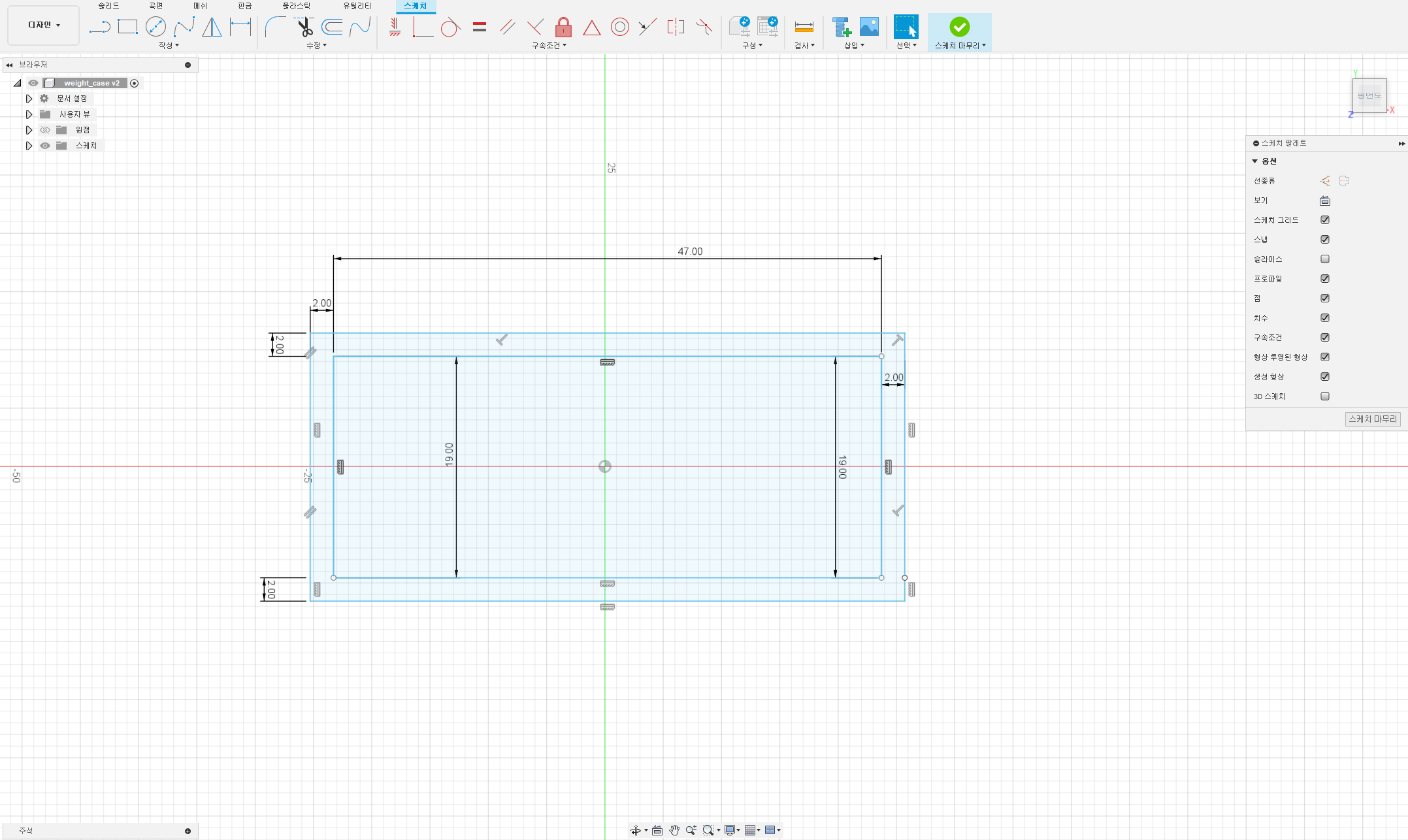Open the 디자인 workspace dropdown
This screenshot has height=840, width=1408.
pyautogui.click(x=44, y=25)
